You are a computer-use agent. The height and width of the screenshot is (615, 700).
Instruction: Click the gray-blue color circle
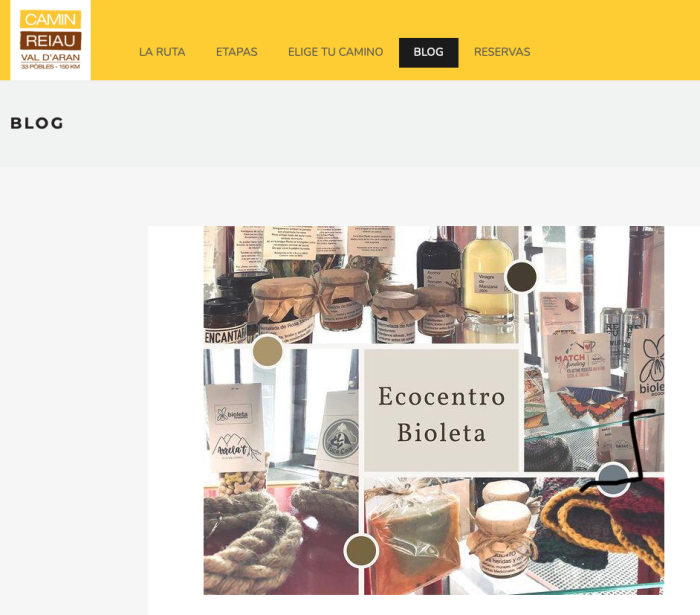613,479
